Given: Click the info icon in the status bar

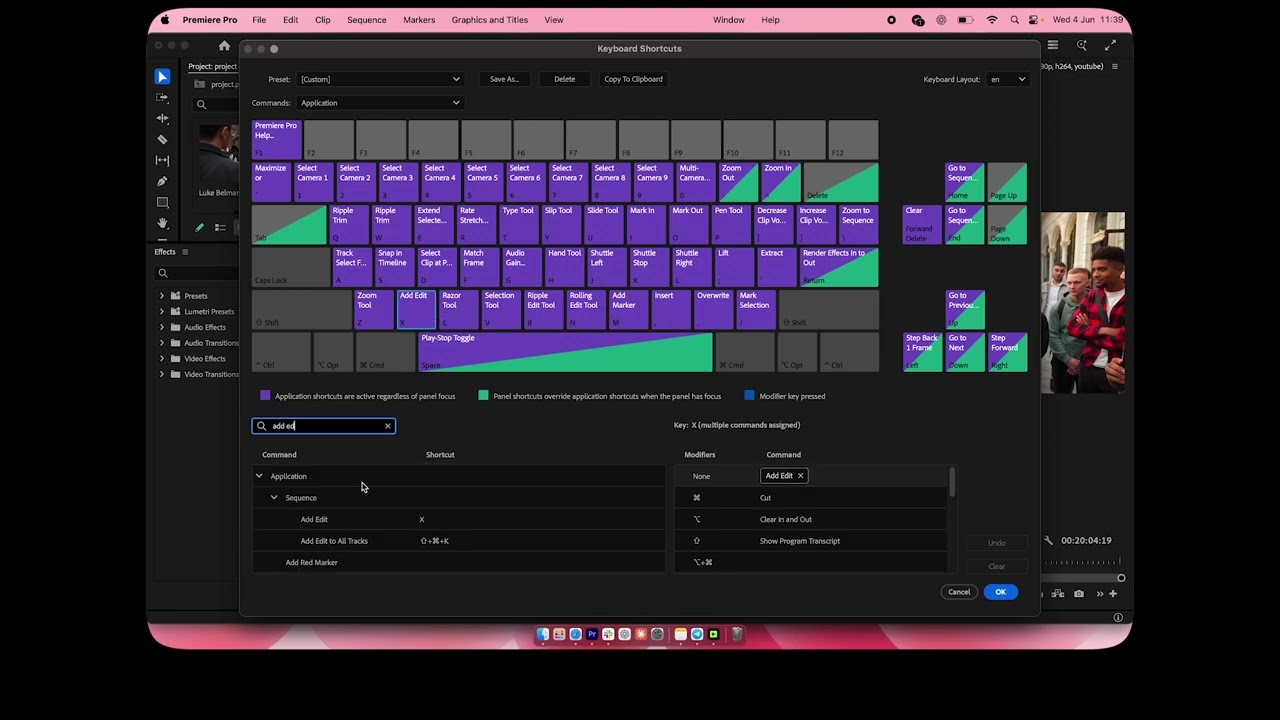Looking at the screenshot, I should pos(1118,618).
